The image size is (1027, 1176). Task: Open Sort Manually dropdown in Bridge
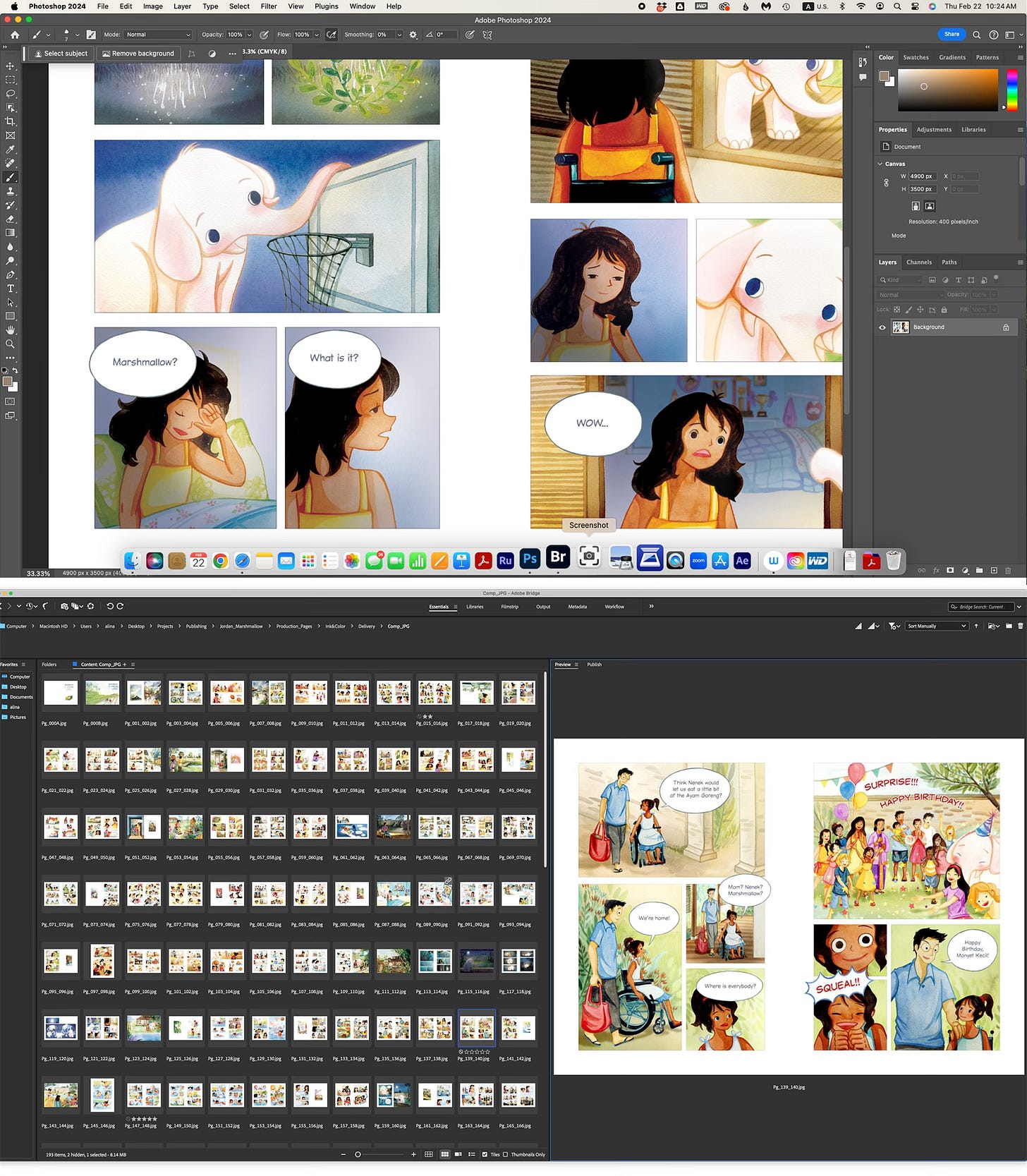937,626
